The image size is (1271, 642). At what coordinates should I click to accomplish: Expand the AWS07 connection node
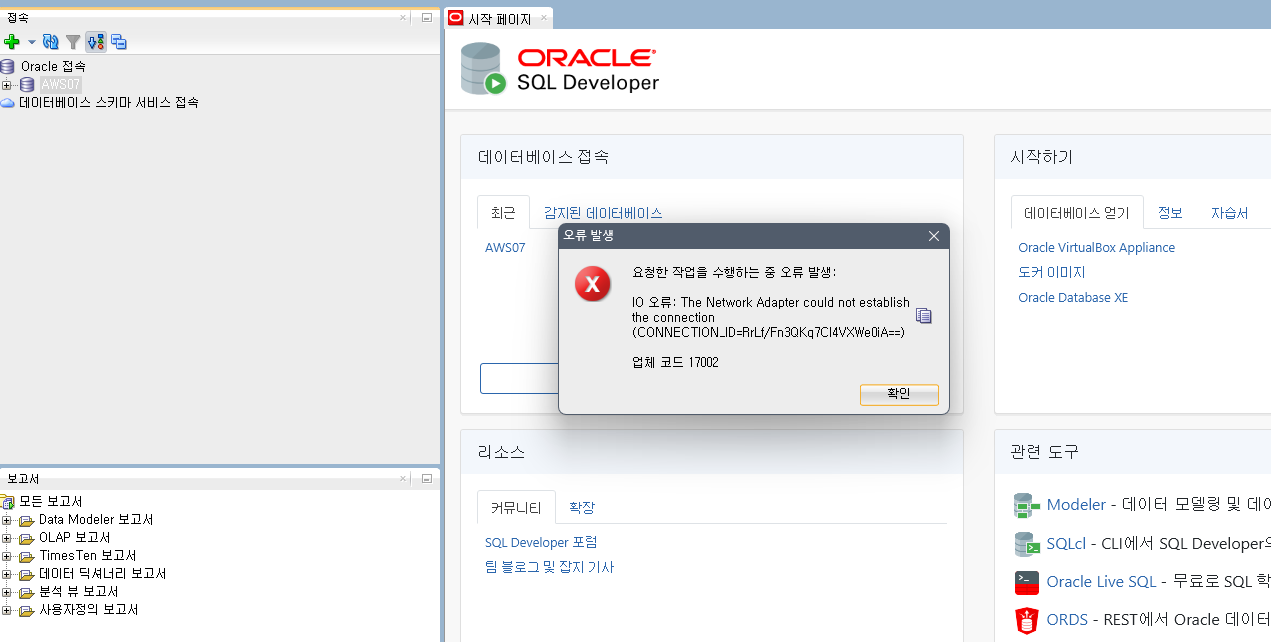point(7,85)
